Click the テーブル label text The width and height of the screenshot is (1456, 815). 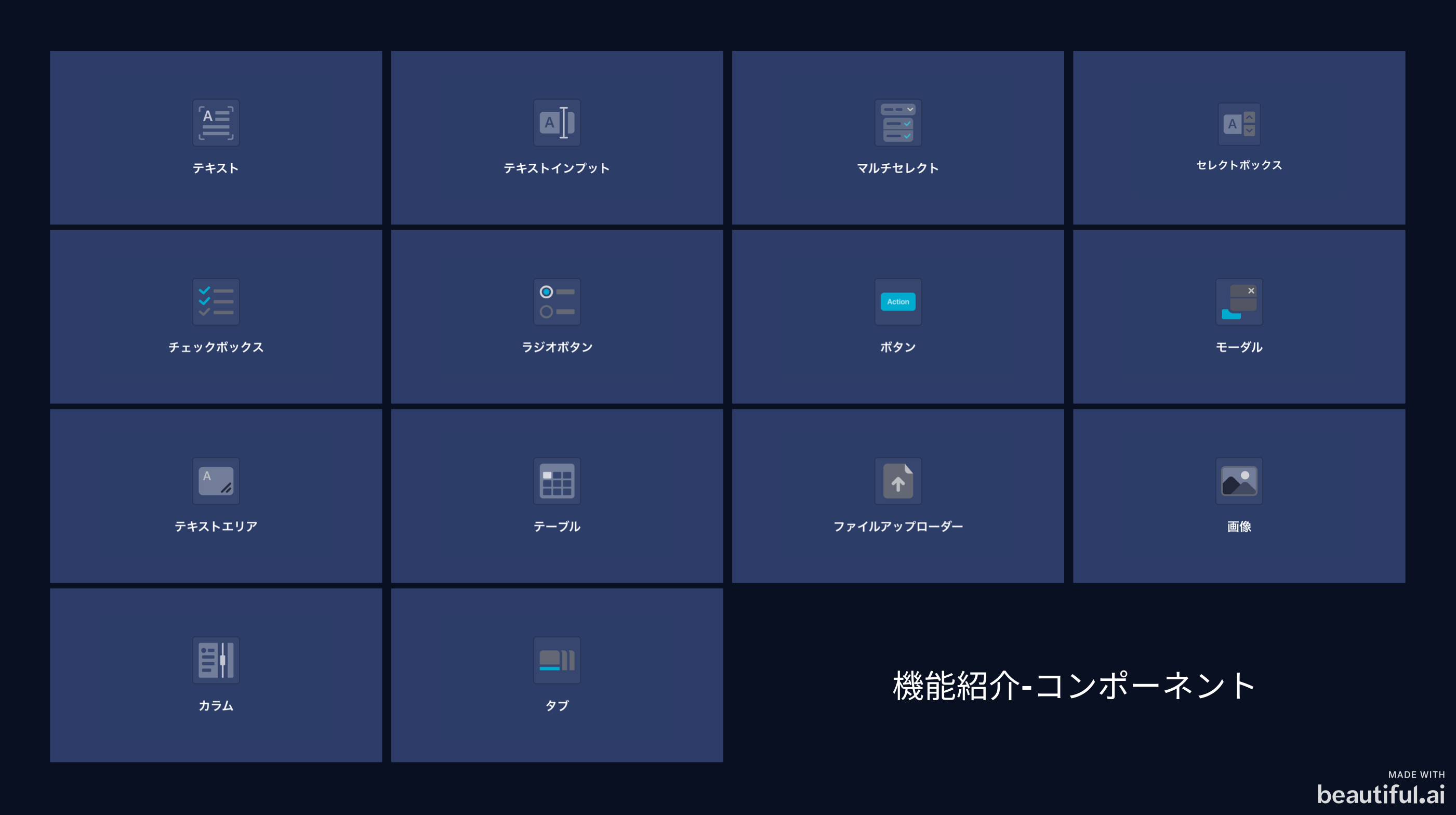point(557,526)
